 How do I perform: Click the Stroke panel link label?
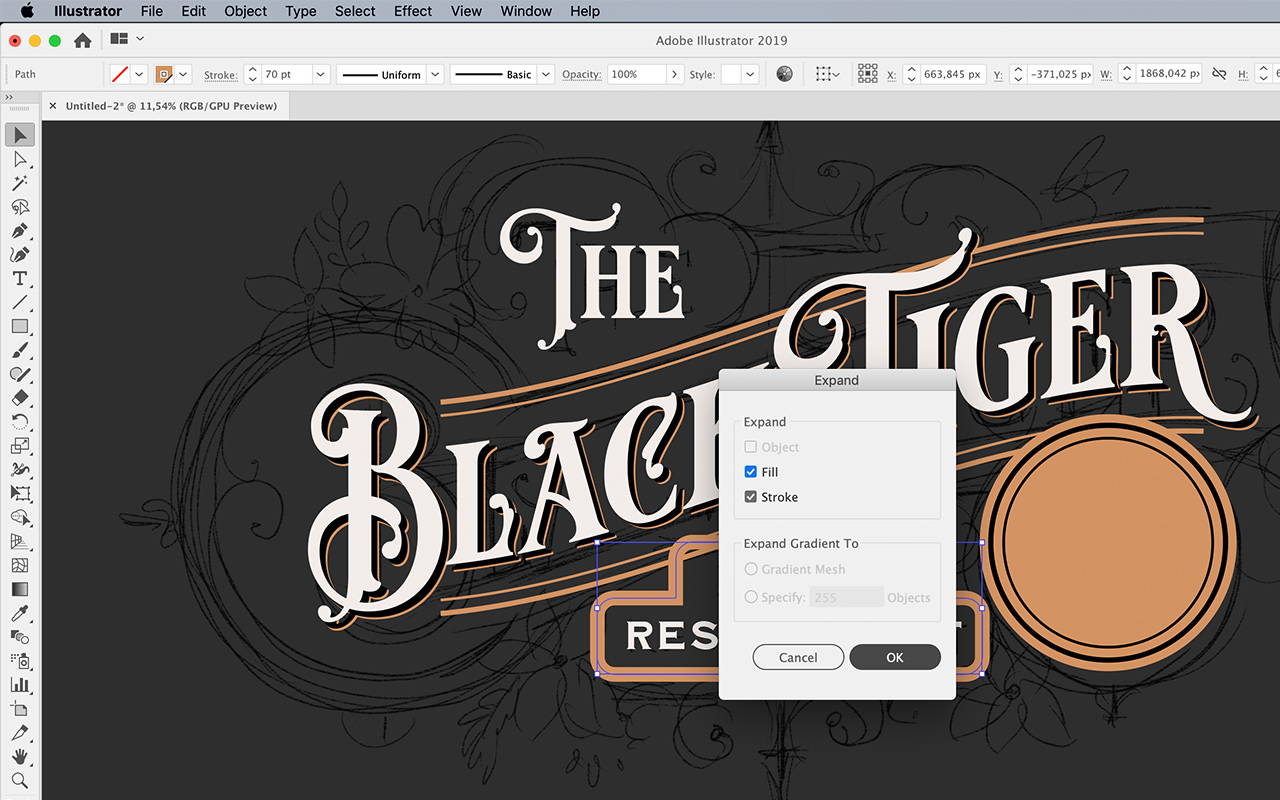(x=221, y=75)
